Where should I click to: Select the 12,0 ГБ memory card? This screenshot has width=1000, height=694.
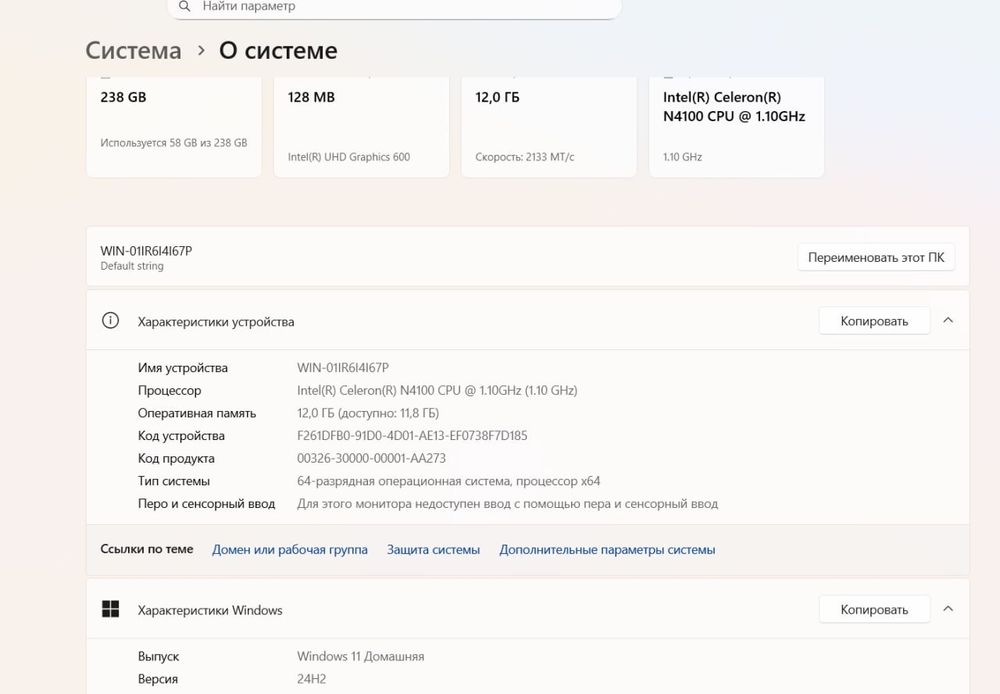548,125
